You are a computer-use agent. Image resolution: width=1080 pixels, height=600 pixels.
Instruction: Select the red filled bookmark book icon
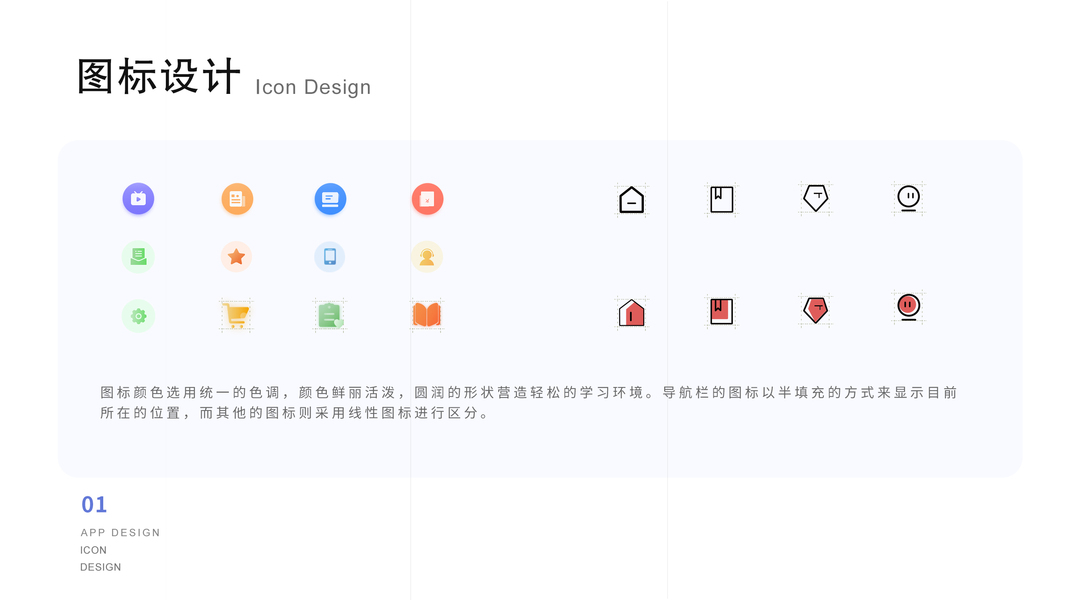tap(722, 311)
